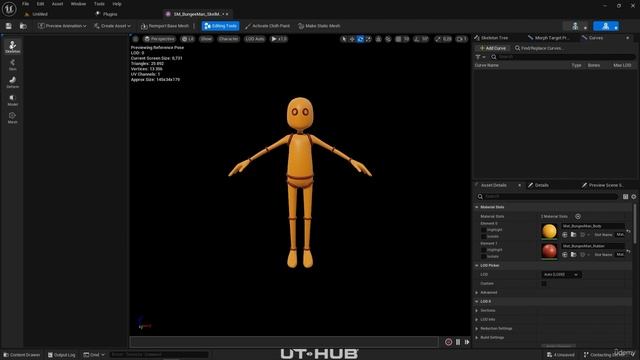Open the Content Drawer
640x360 pixels.
(22, 355)
